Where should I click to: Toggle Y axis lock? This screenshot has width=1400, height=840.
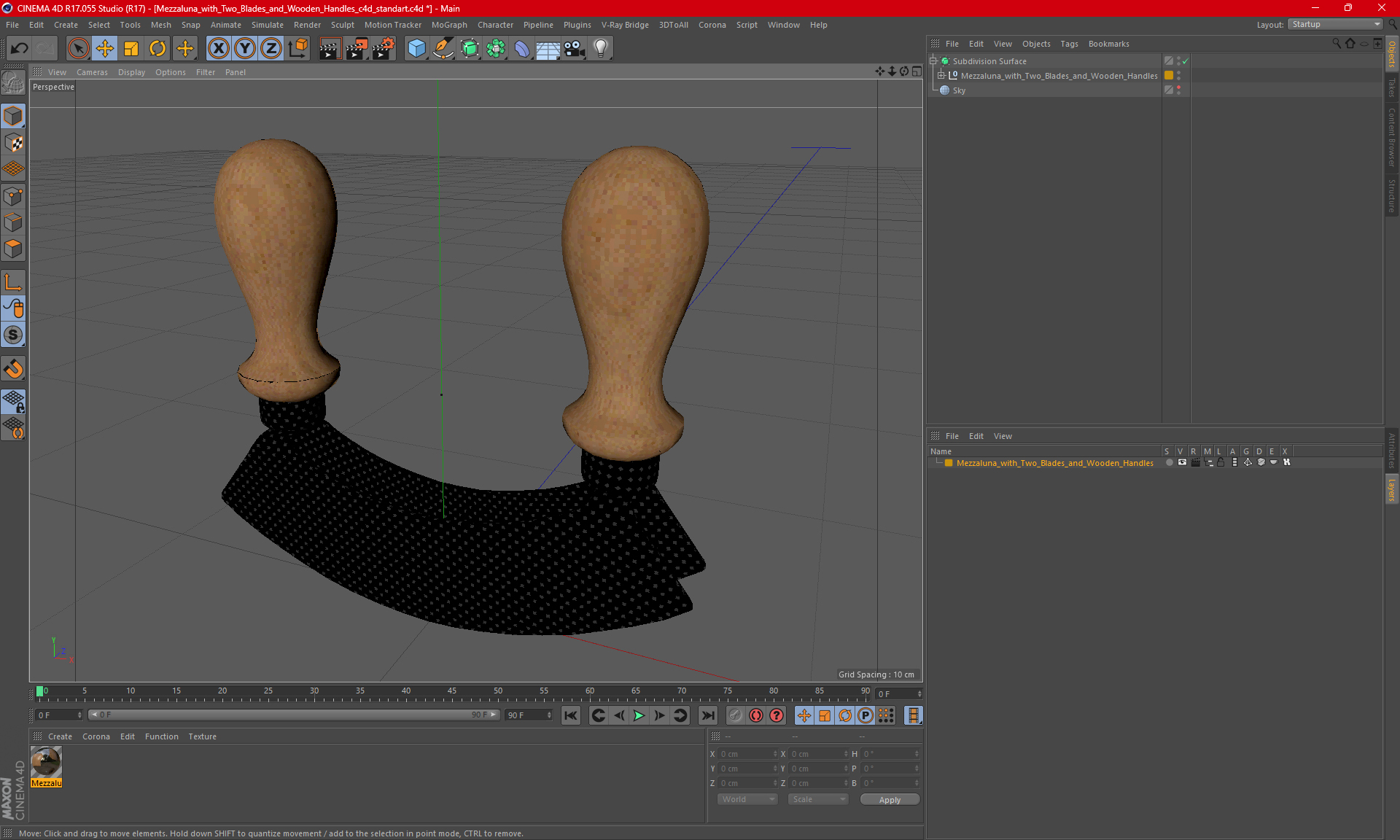coord(245,48)
